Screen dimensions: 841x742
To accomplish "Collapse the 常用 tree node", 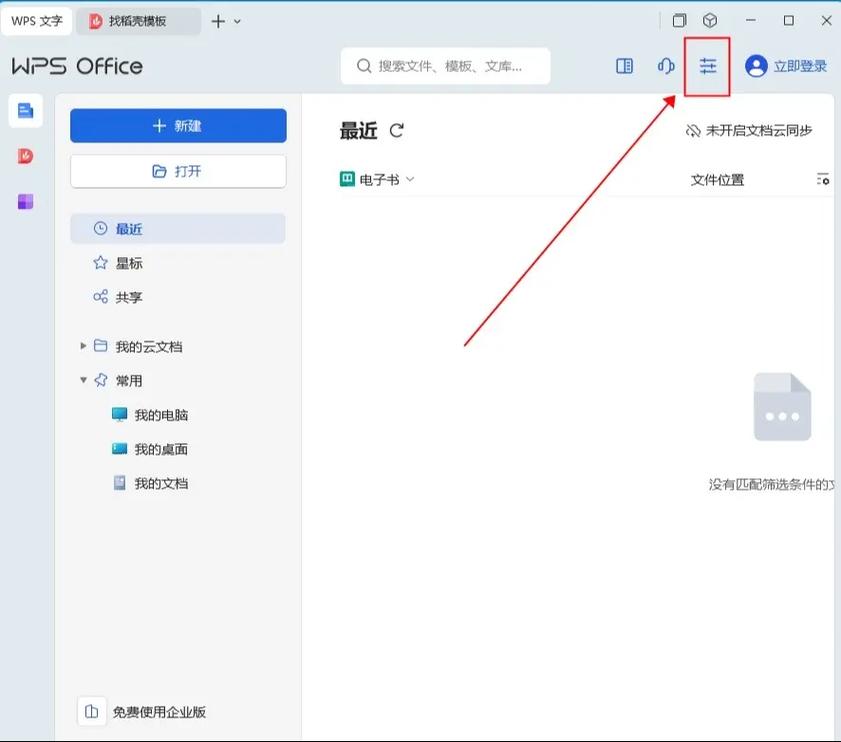I will [x=83, y=380].
